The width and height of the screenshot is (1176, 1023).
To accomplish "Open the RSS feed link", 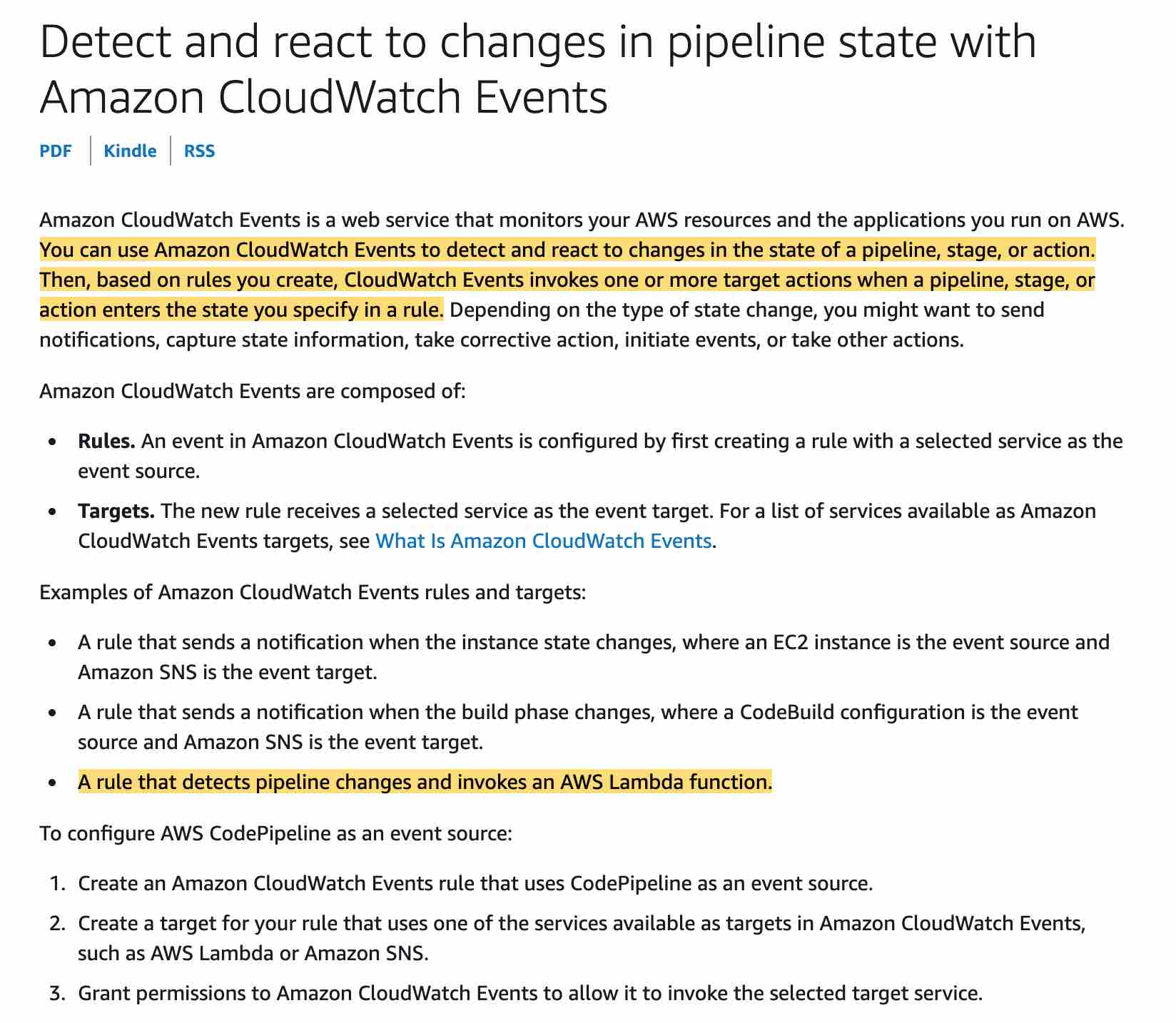I will click(x=199, y=151).
